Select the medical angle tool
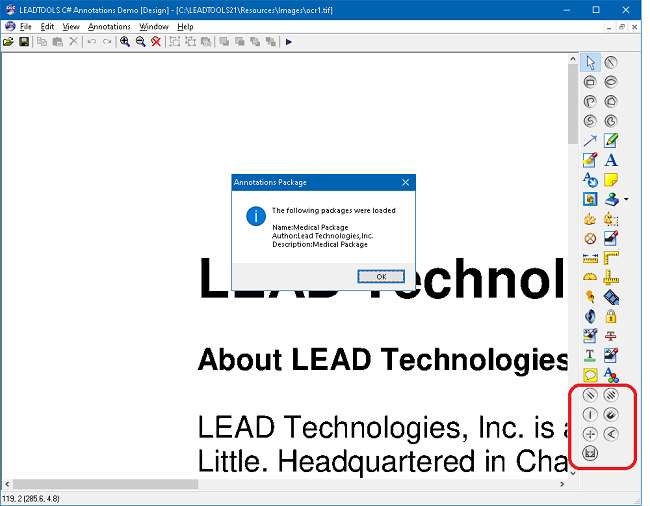650x506 pixels. click(x=611, y=434)
